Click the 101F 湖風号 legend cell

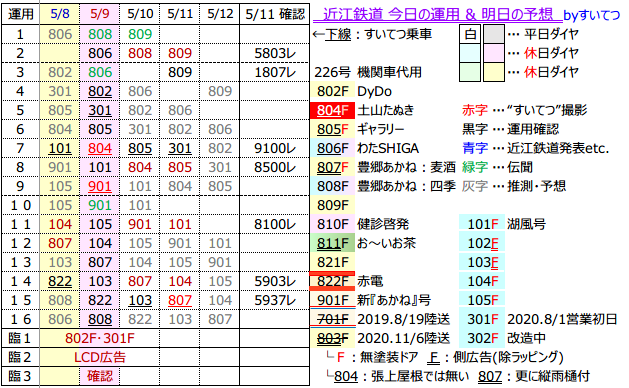[482, 224]
